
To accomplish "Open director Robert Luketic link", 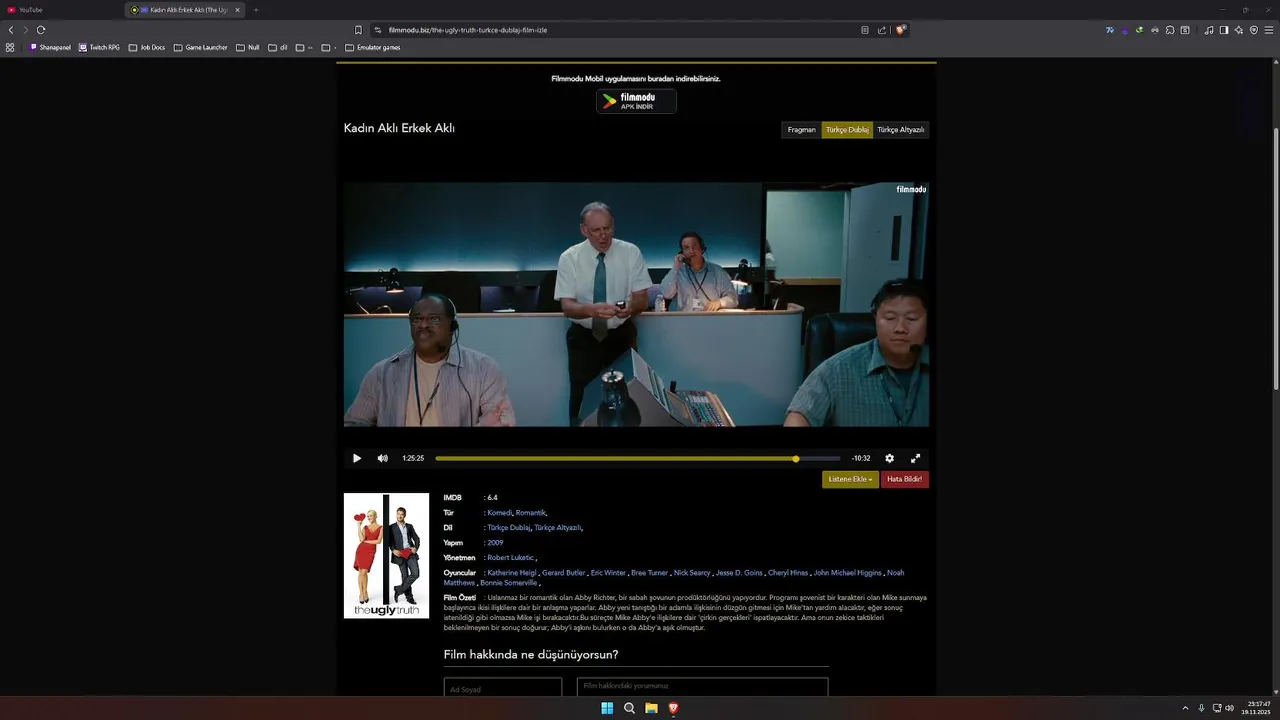I will 510,558.
